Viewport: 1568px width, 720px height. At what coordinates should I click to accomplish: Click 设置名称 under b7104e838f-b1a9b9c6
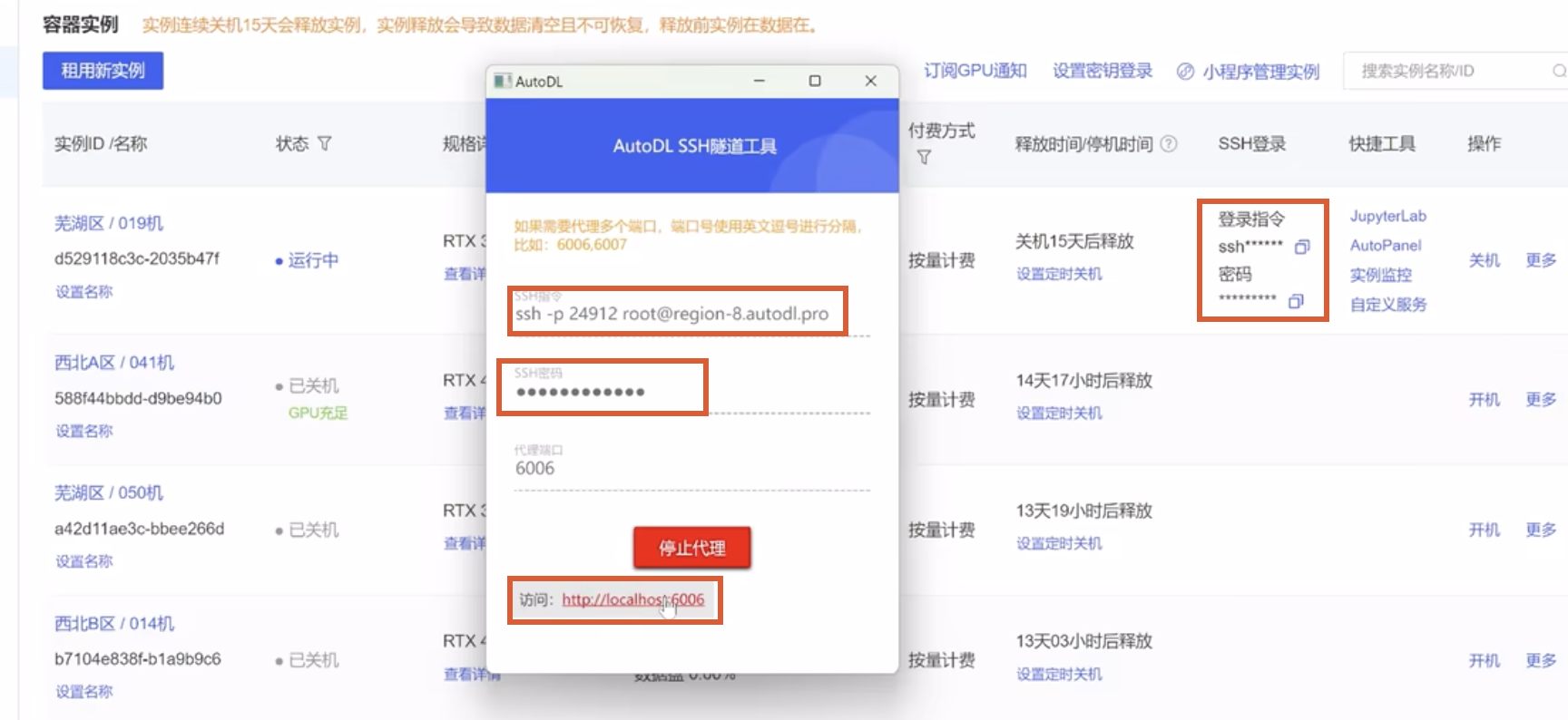(84, 692)
